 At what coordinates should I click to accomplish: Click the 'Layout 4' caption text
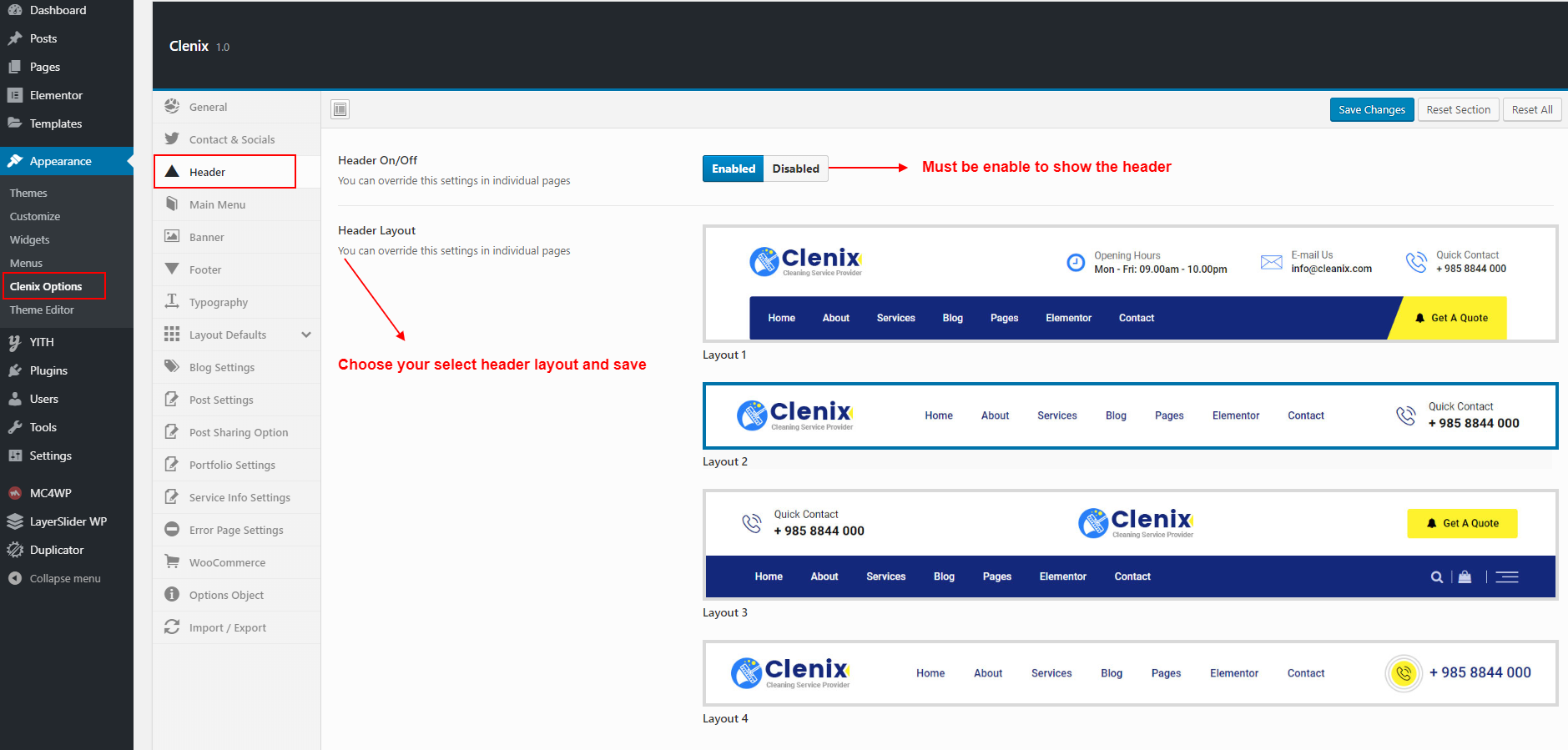pos(725,718)
